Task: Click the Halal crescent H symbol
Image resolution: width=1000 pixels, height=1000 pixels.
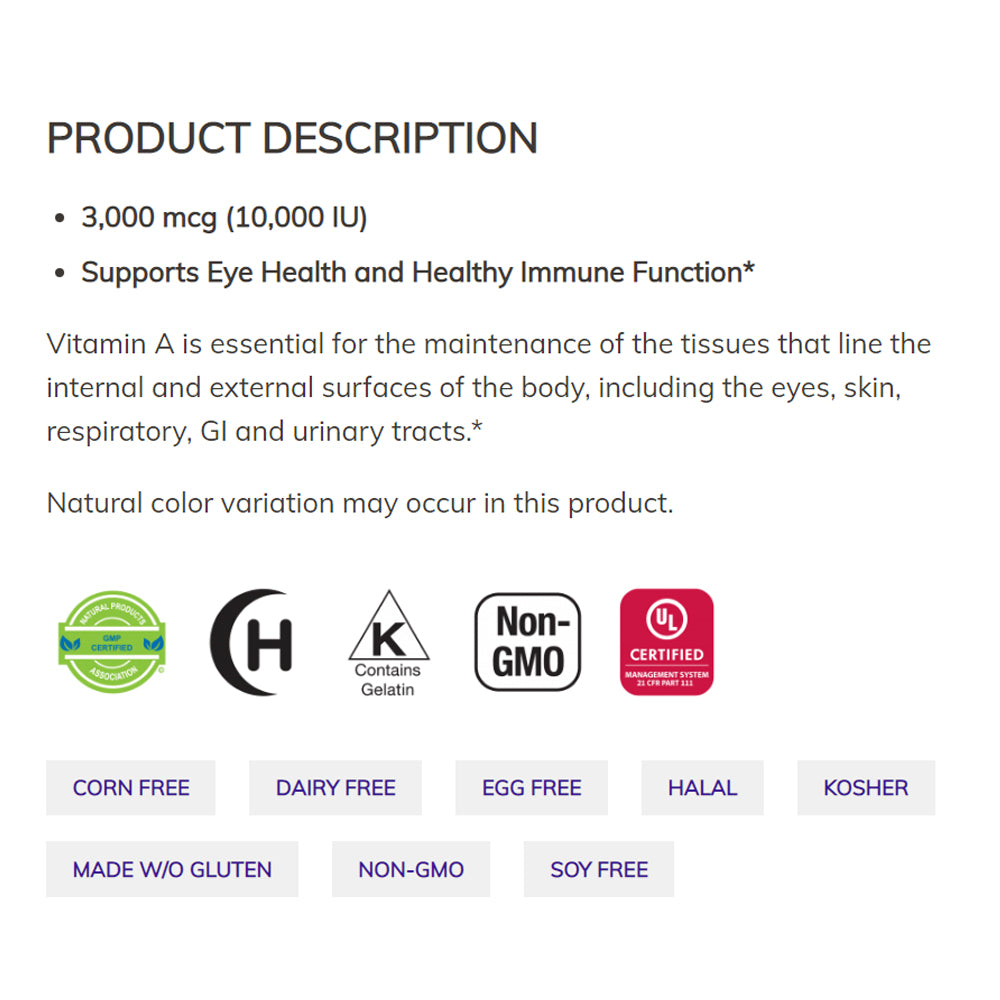Action: 252,642
